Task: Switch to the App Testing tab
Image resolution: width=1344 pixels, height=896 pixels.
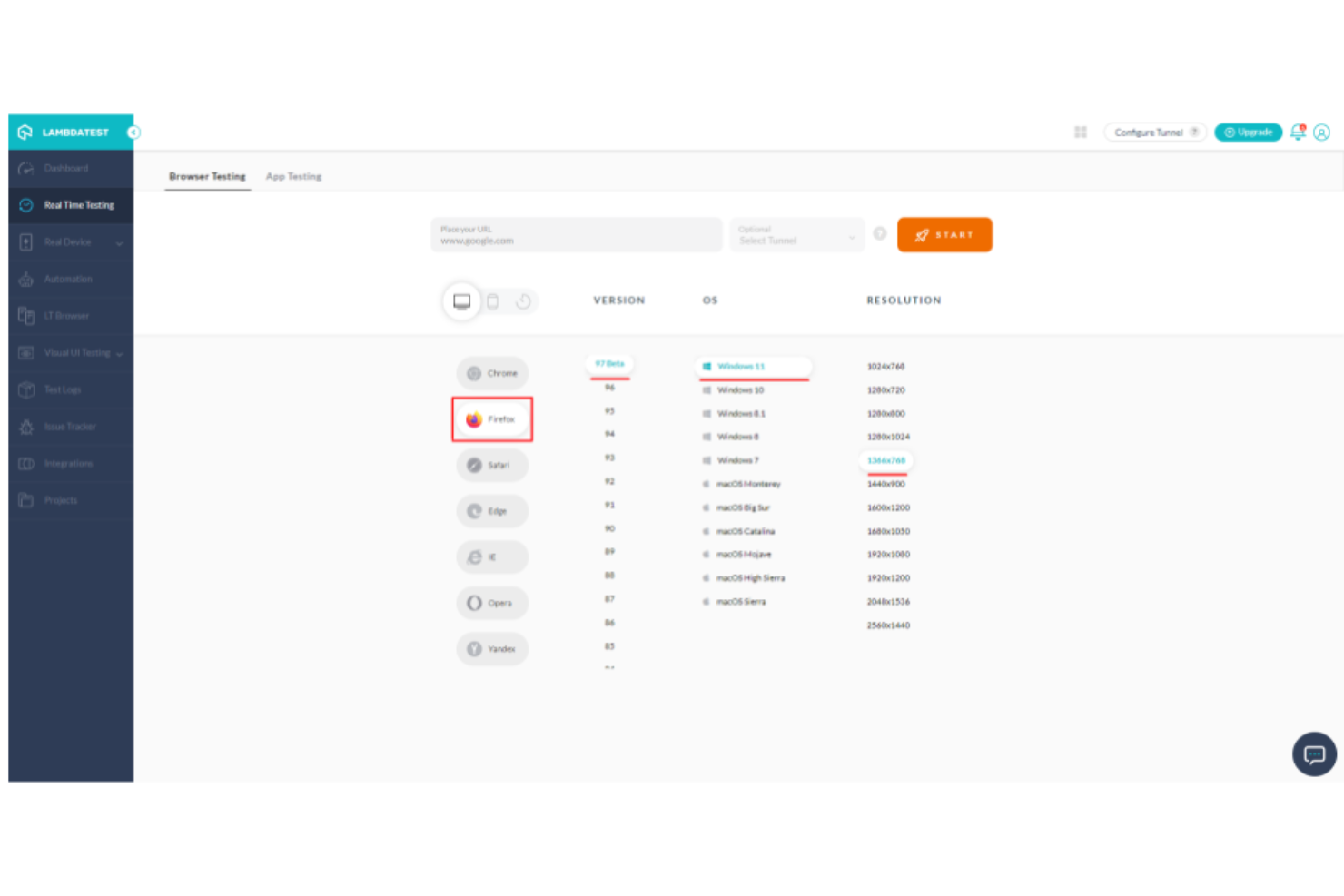Action: tap(293, 176)
